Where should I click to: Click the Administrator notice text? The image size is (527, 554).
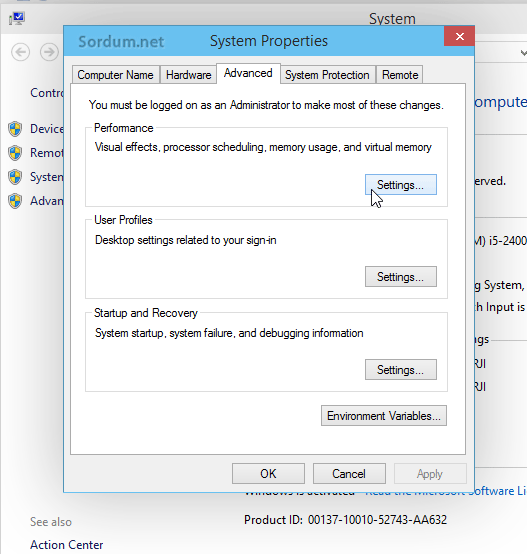click(x=266, y=105)
